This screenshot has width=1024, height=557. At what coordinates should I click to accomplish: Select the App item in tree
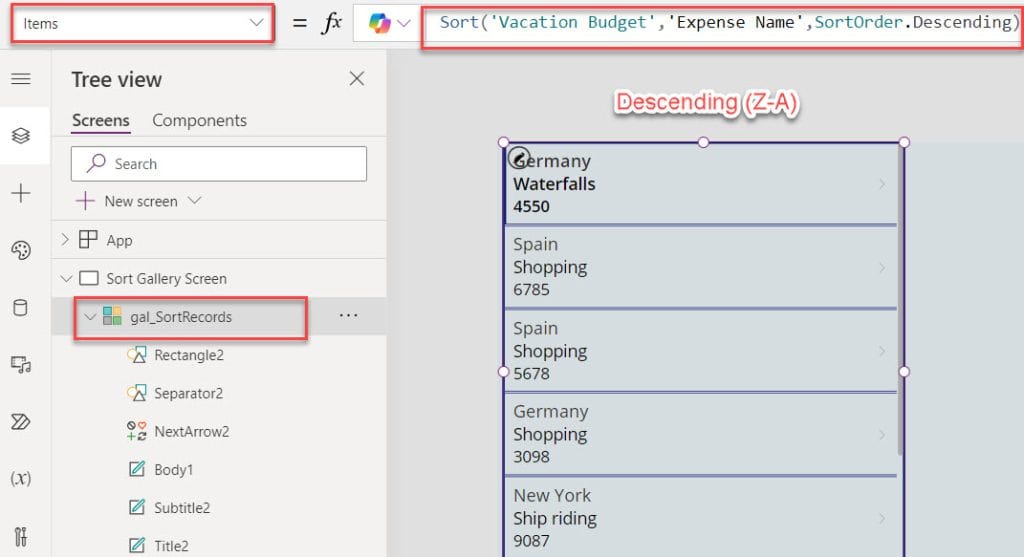tap(119, 240)
